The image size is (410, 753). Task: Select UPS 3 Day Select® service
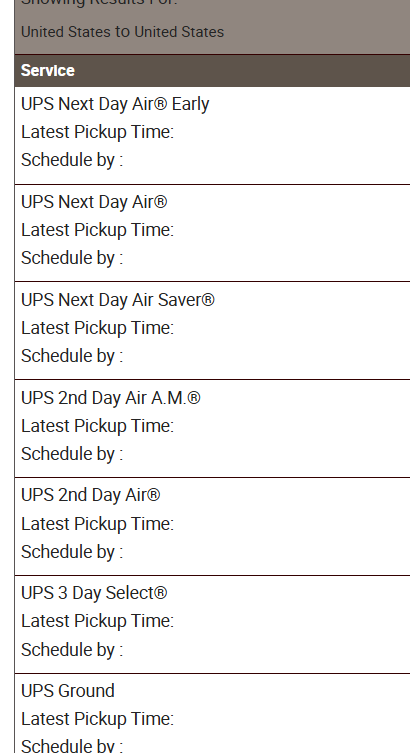coord(94,593)
